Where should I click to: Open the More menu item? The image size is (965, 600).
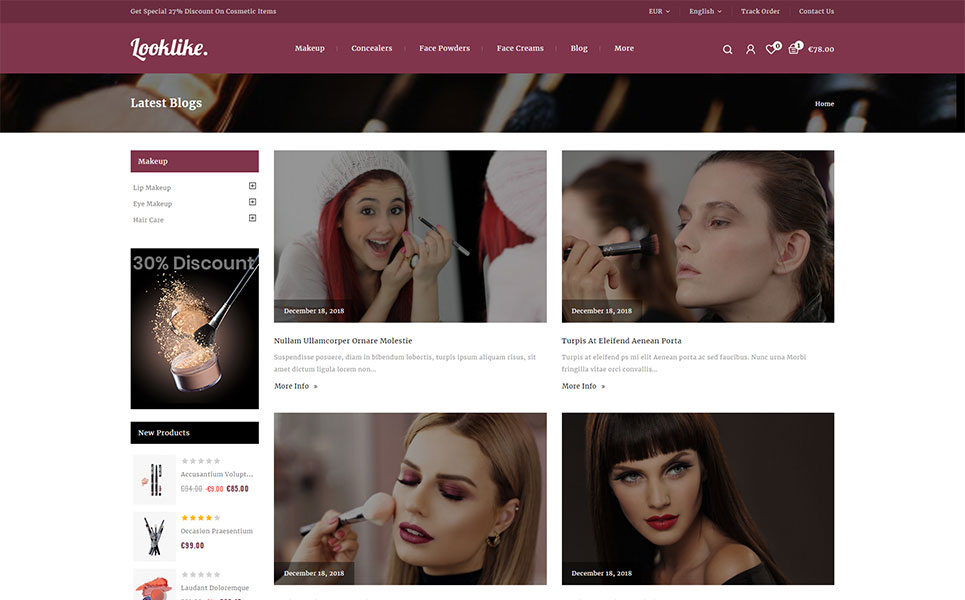[624, 48]
